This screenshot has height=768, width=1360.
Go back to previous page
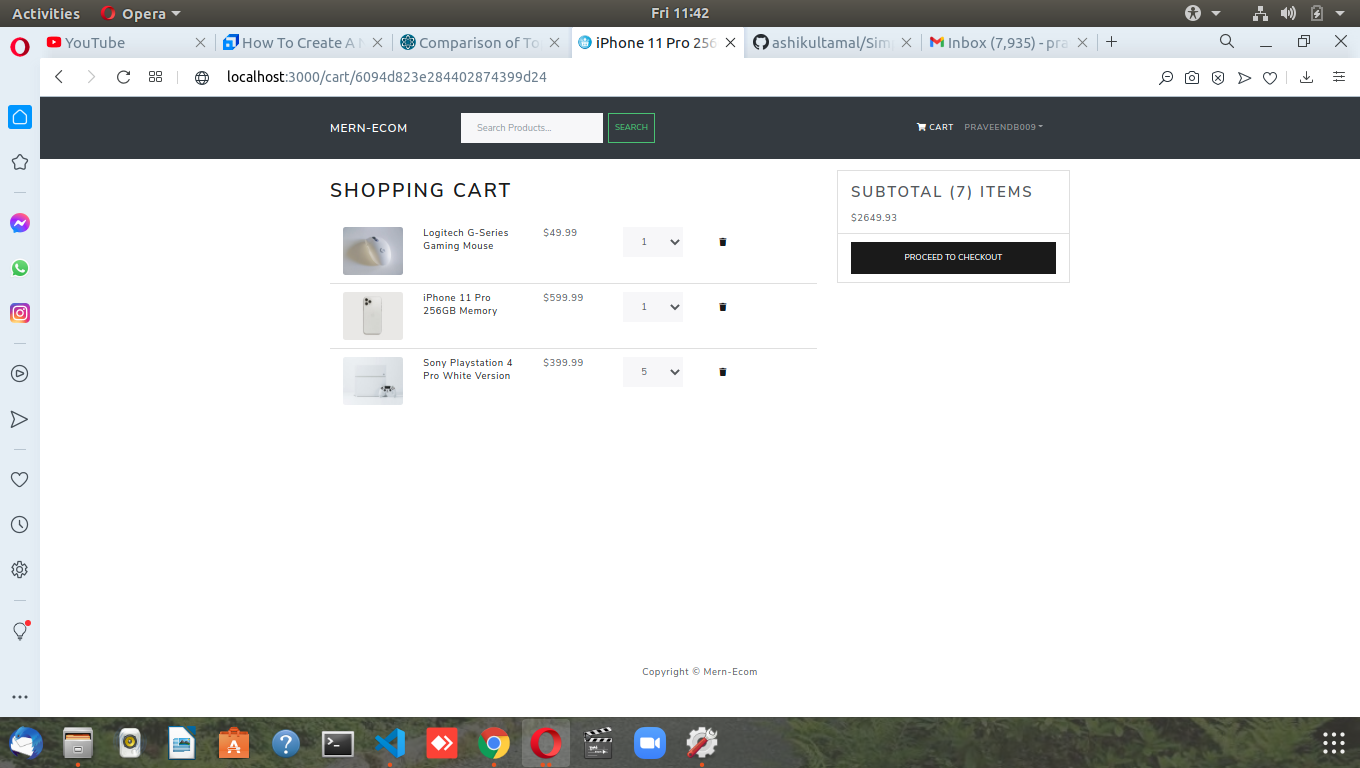click(59, 77)
